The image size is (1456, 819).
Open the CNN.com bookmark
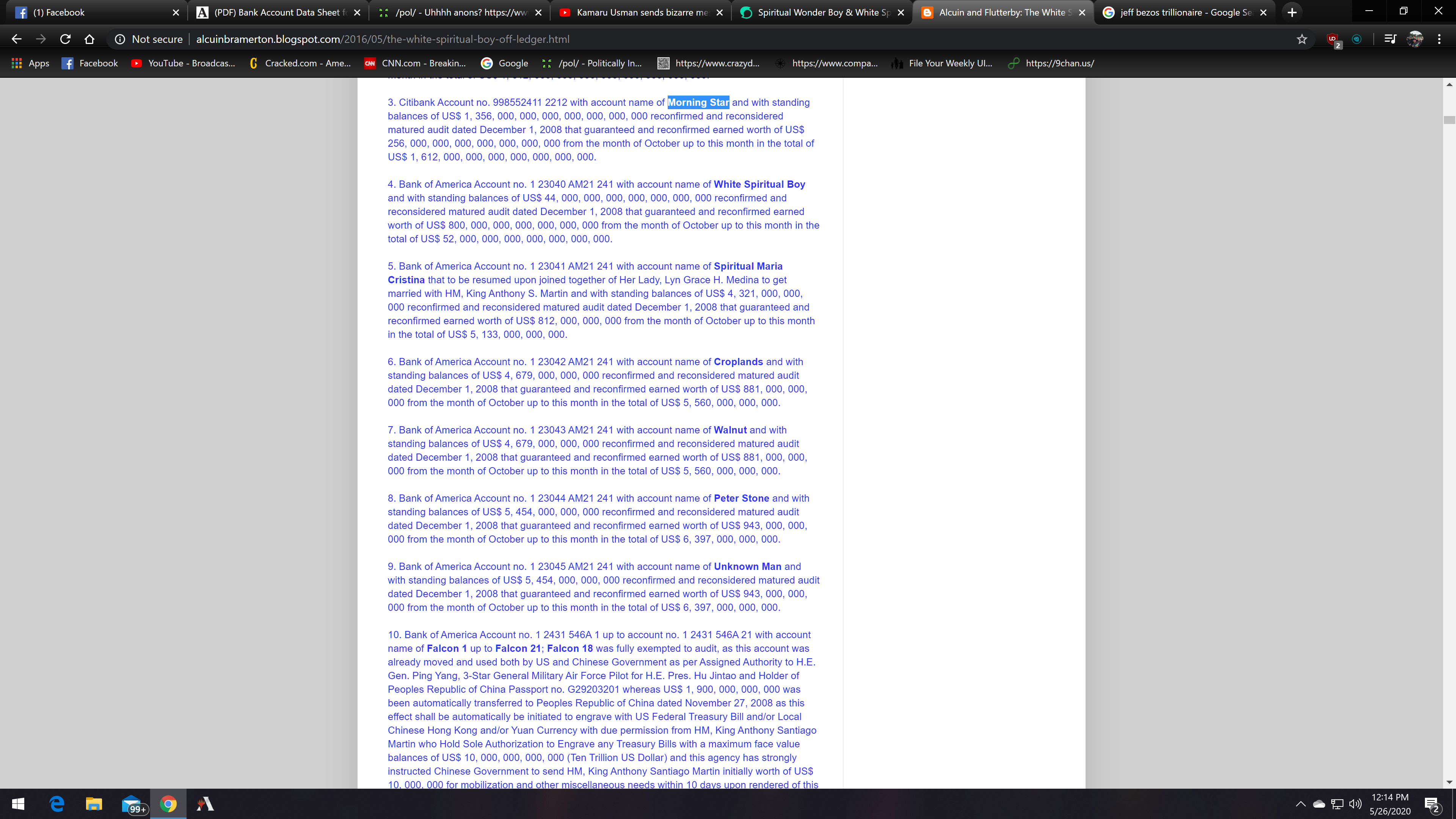(x=416, y=63)
